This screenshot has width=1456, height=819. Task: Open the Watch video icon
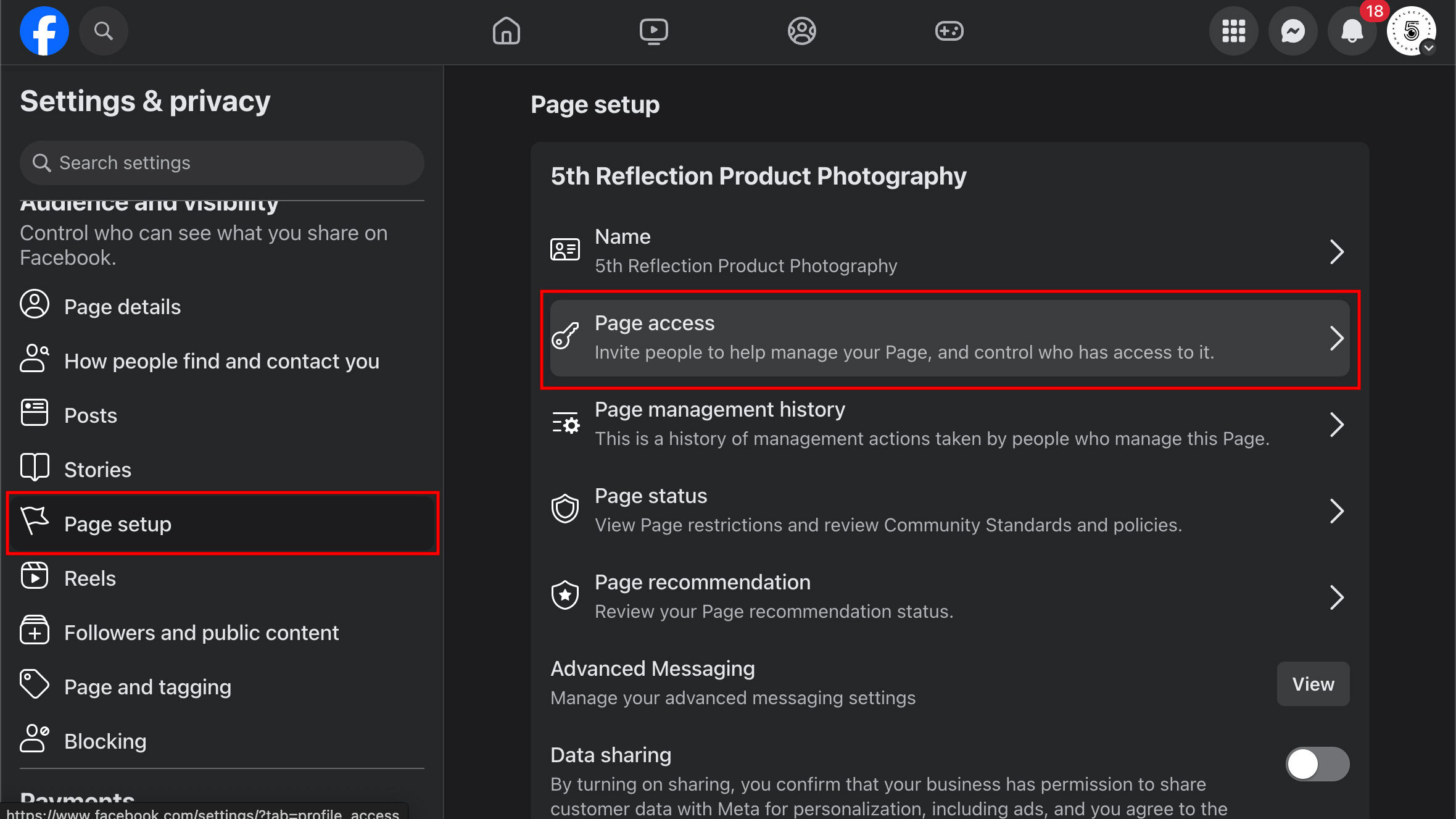pos(653,31)
